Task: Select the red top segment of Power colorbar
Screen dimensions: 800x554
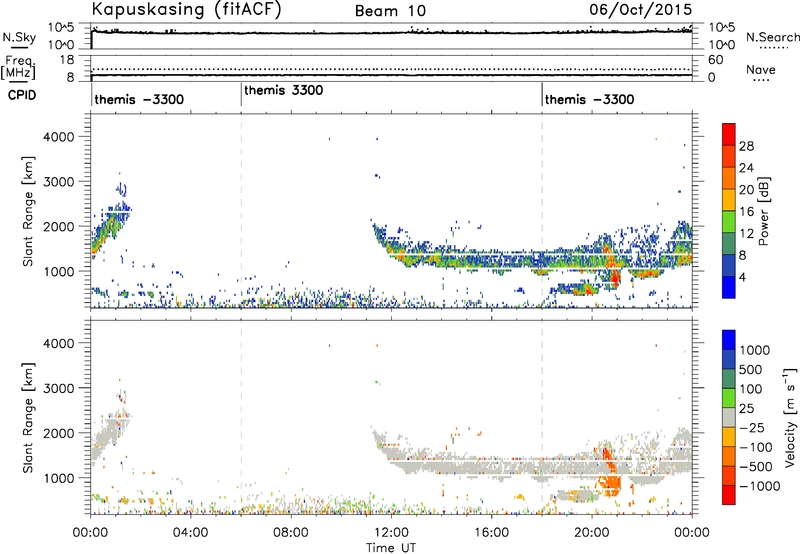Action: point(729,135)
